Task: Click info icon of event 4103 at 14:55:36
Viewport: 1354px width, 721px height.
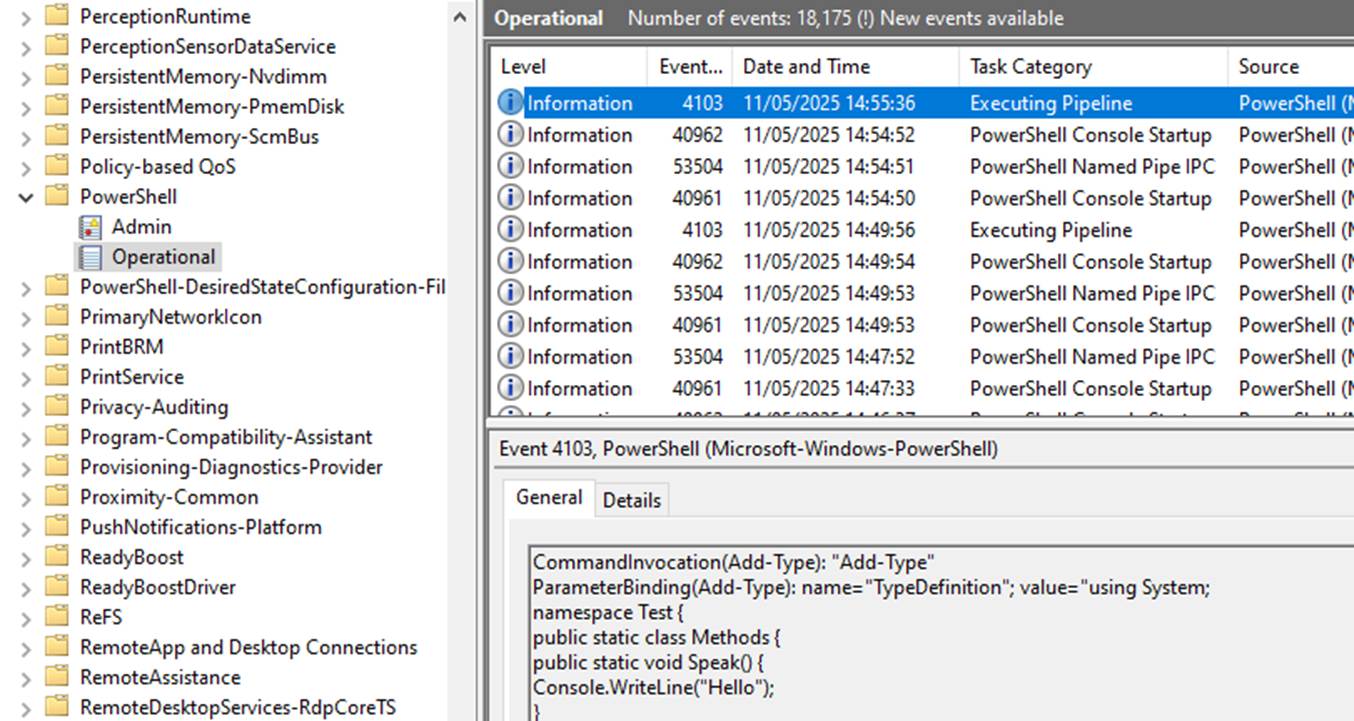Action: [x=511, y=103]
